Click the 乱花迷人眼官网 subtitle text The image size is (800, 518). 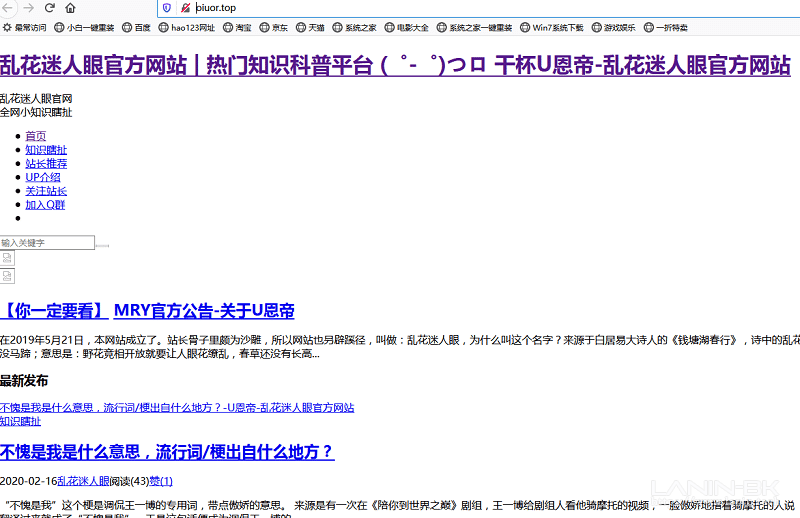36,98
